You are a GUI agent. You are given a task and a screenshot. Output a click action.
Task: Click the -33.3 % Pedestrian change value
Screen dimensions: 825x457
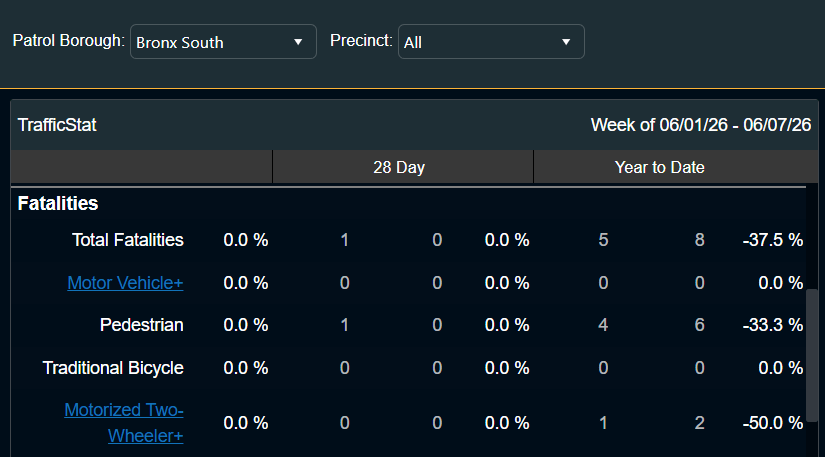772,325
